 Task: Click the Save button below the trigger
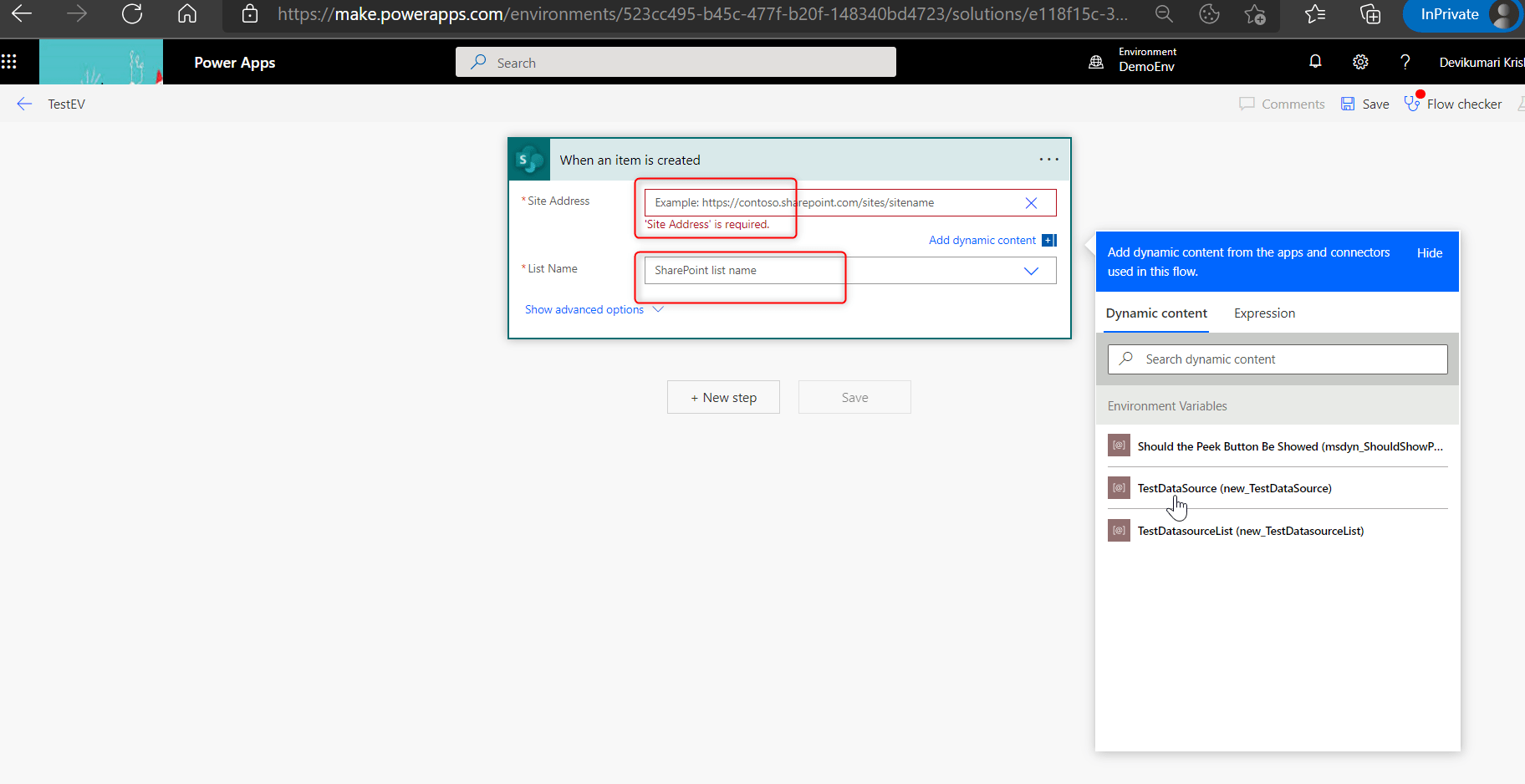[854, 397]
